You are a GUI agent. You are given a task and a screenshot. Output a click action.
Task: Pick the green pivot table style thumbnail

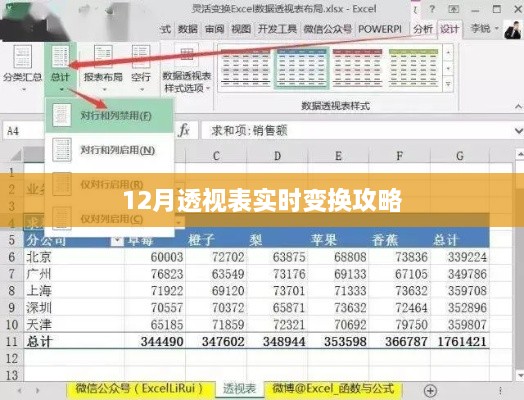click(413, 68)
